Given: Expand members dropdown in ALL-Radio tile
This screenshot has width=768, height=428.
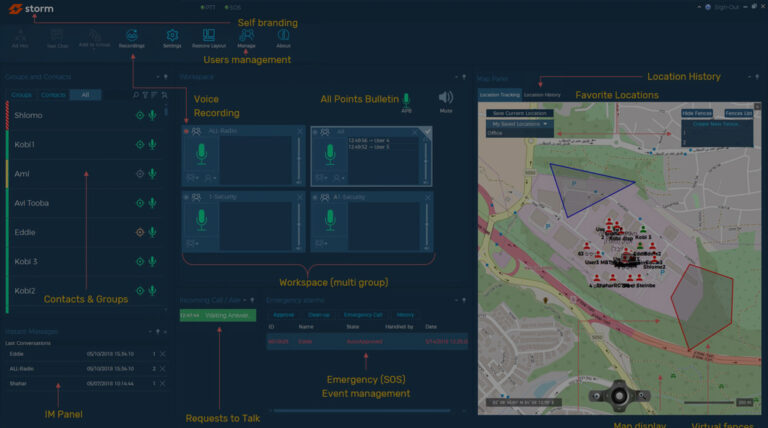Looking at the screenshot, I should point(211,178).
